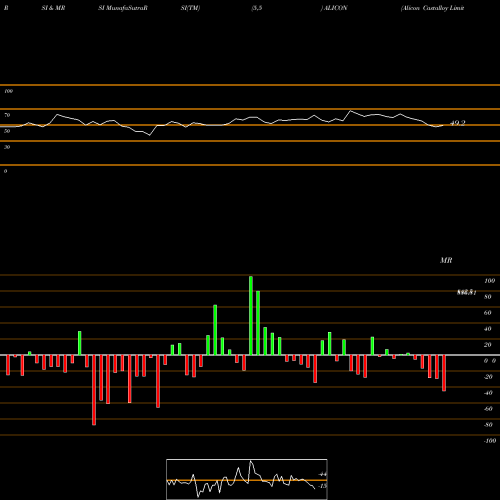500x500 pixels.
Task: Click the overlapping MR value label near 80
Action: point(466,293)
